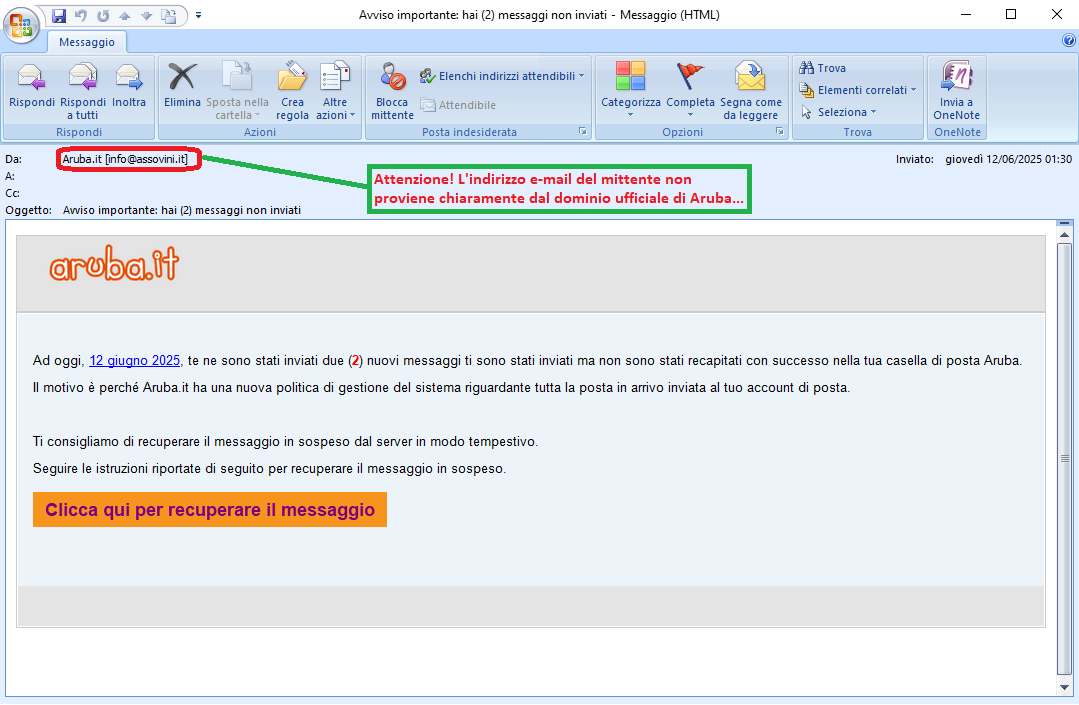Click aruba.it logo in email

114,264
